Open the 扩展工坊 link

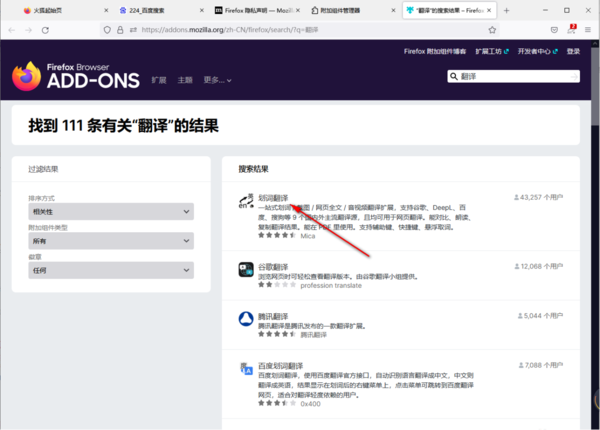click(x=492, y=51)
